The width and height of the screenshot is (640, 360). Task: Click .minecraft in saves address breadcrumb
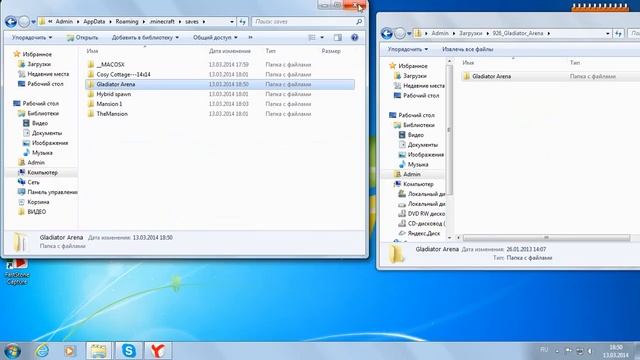(162, 22)
